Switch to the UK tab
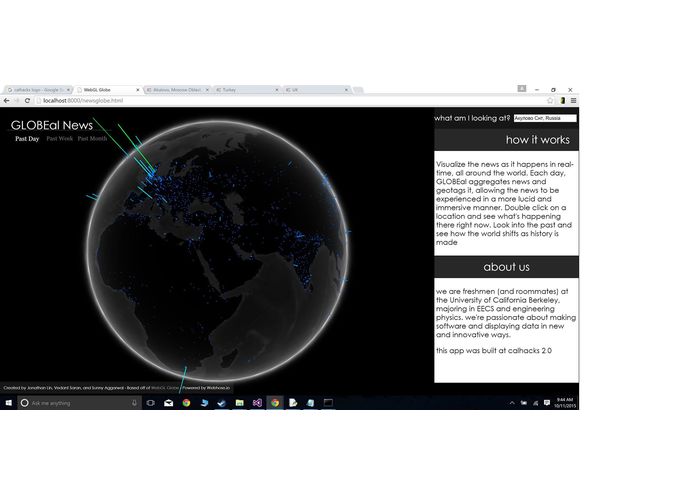The height and width of the screenshot is (494, 695). (x=316, y=90)
